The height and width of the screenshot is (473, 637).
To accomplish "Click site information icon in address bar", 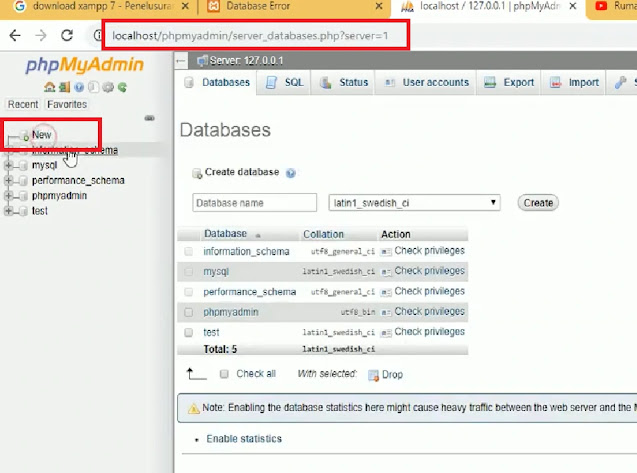I will point(98,36).
